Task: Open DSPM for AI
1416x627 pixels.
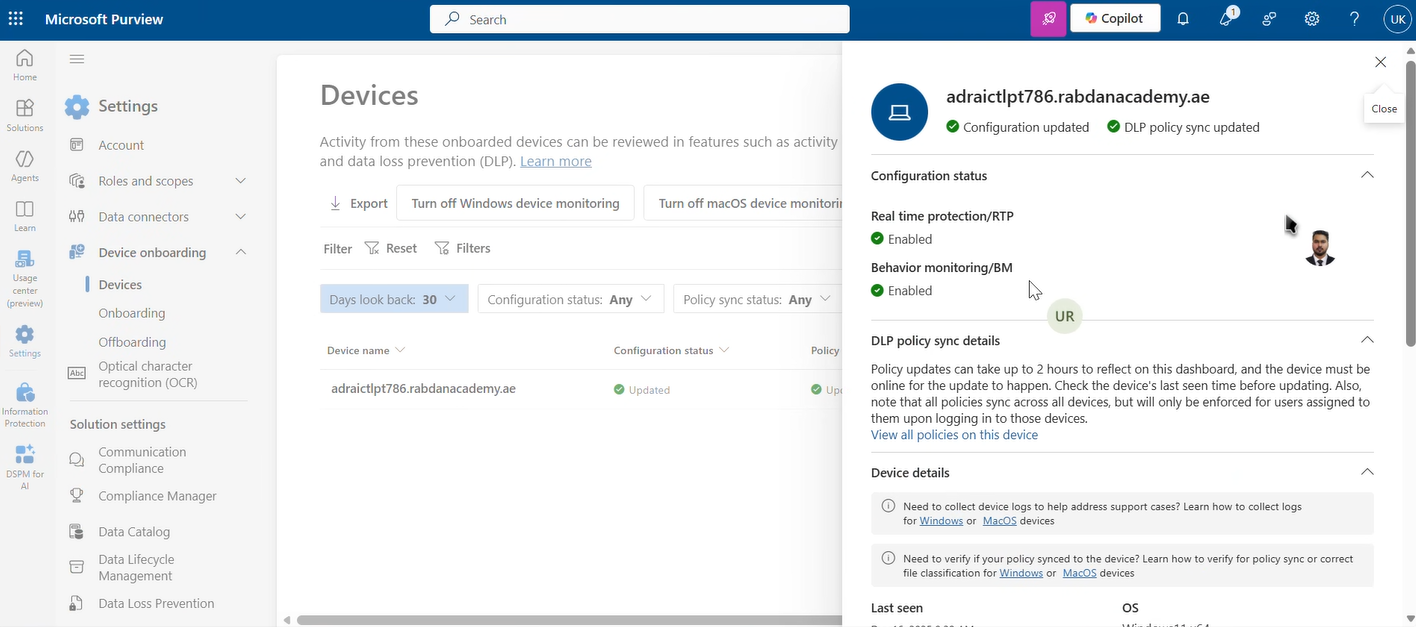Action: click(24, 462)
